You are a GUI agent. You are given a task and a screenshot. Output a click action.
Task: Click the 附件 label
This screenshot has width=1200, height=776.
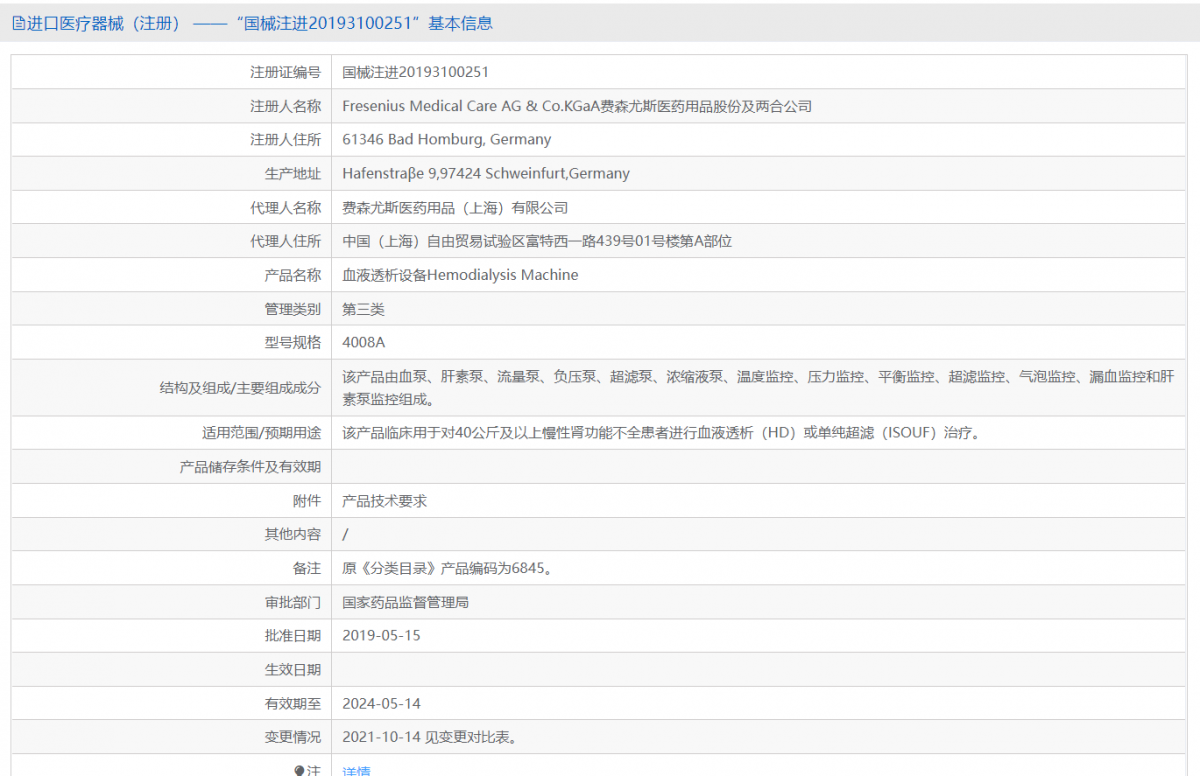pyautogui.click(x=307, y=501)
